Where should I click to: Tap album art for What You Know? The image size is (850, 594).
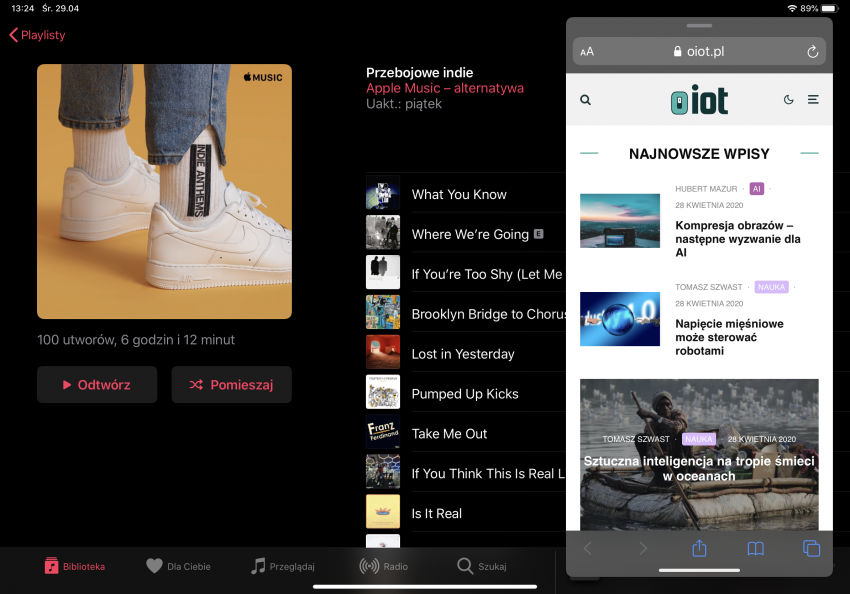click(x=383, y=193)
